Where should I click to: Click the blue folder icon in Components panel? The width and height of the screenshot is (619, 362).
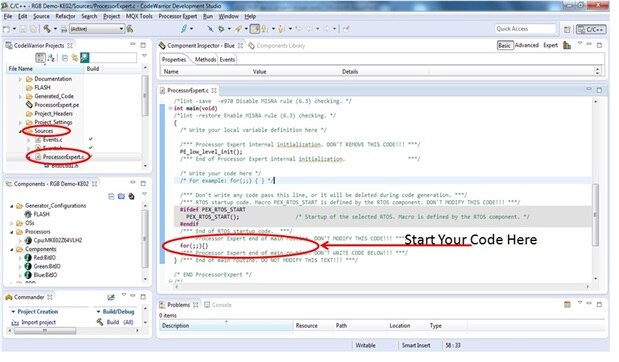[x=121, y=196]
